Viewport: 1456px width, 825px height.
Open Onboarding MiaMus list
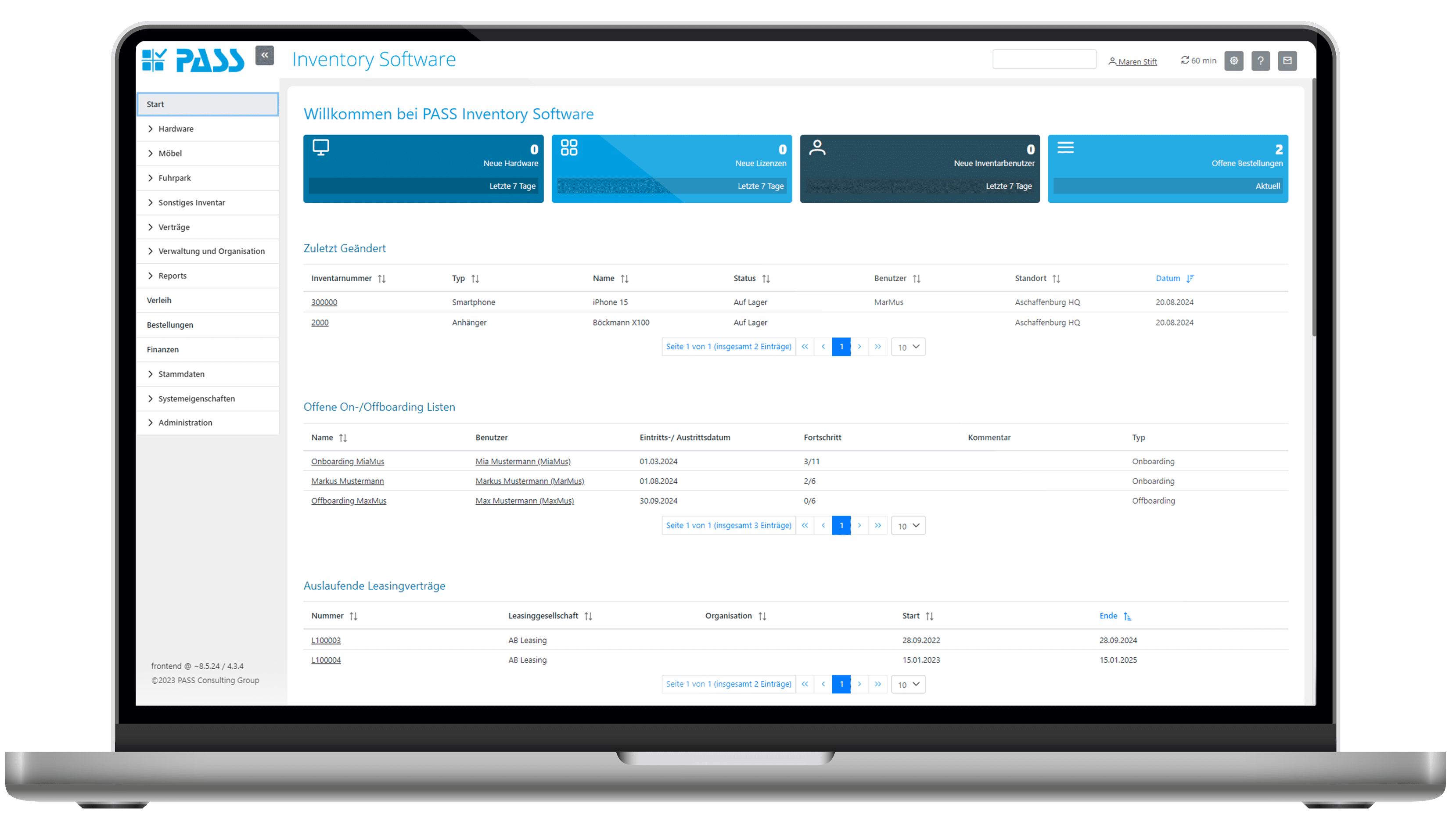coord(348,462)
